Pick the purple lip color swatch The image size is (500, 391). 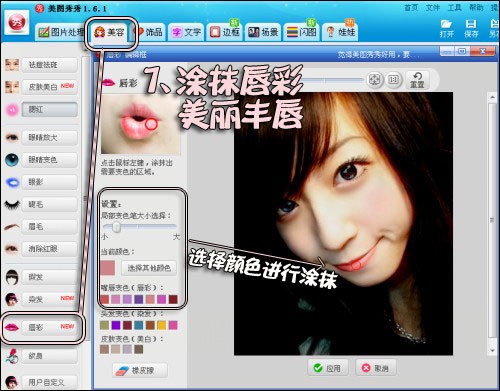[139, 299]
